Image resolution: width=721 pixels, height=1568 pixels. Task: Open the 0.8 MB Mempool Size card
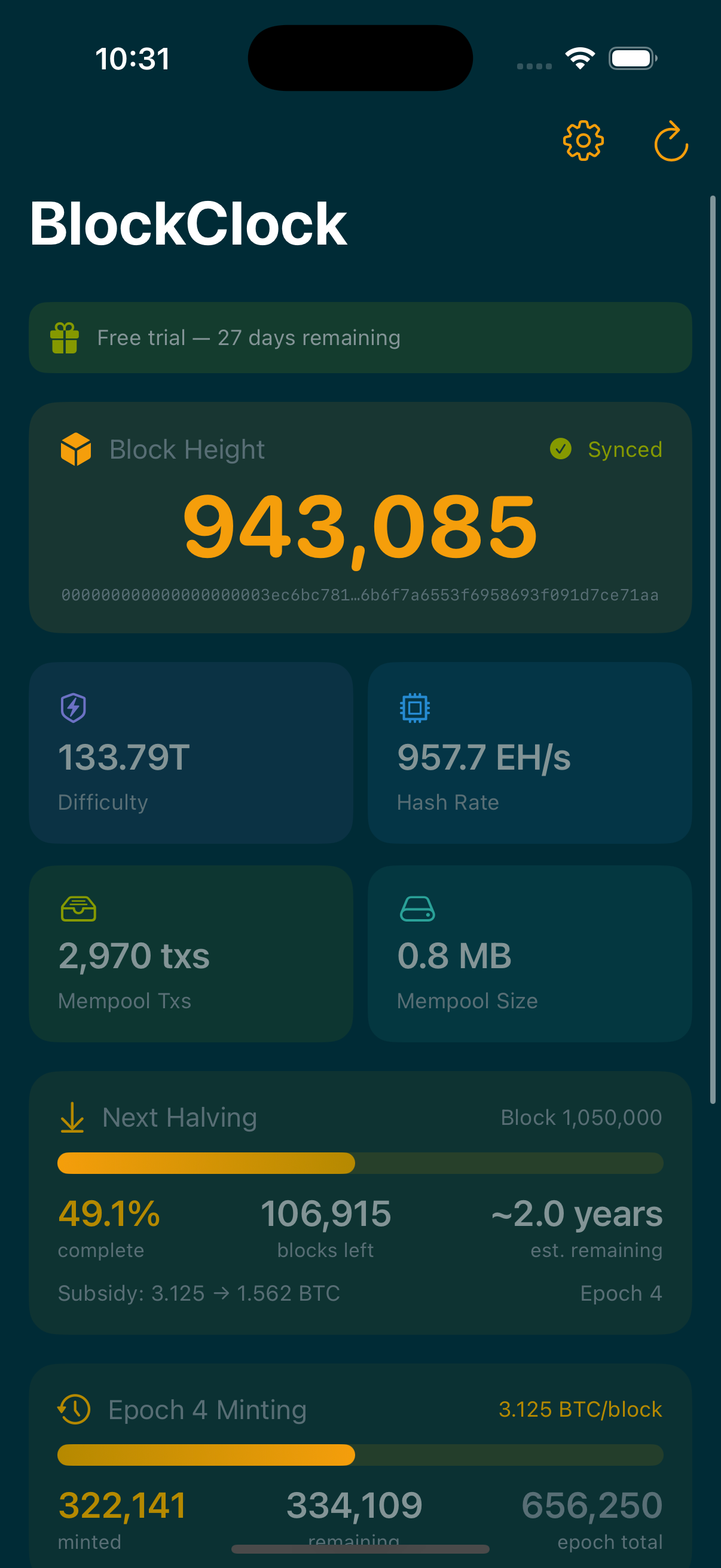tap(530, 954)
